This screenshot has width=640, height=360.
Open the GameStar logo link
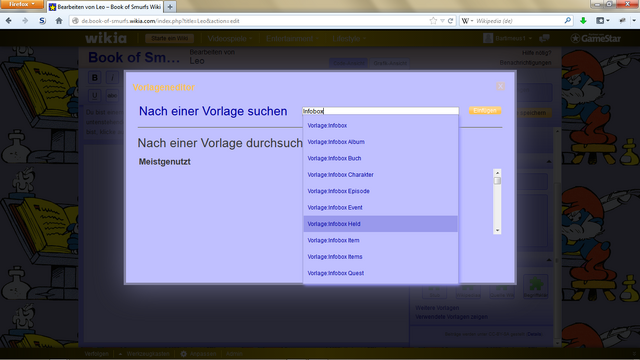[x=596, y=38]
